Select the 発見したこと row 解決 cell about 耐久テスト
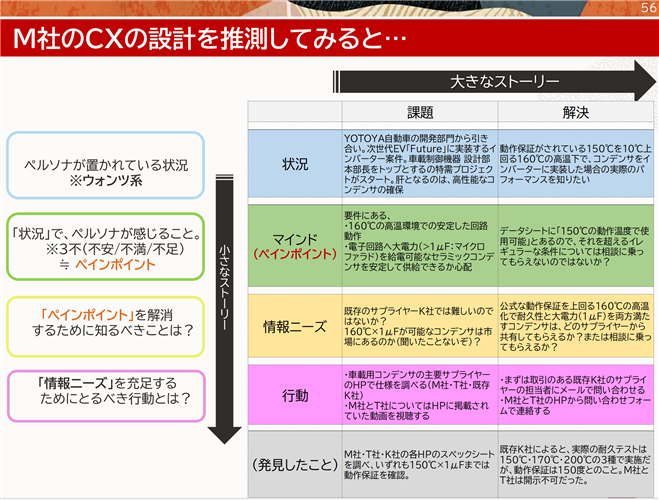The image size is (659, 500). click(x=576, y=463)
